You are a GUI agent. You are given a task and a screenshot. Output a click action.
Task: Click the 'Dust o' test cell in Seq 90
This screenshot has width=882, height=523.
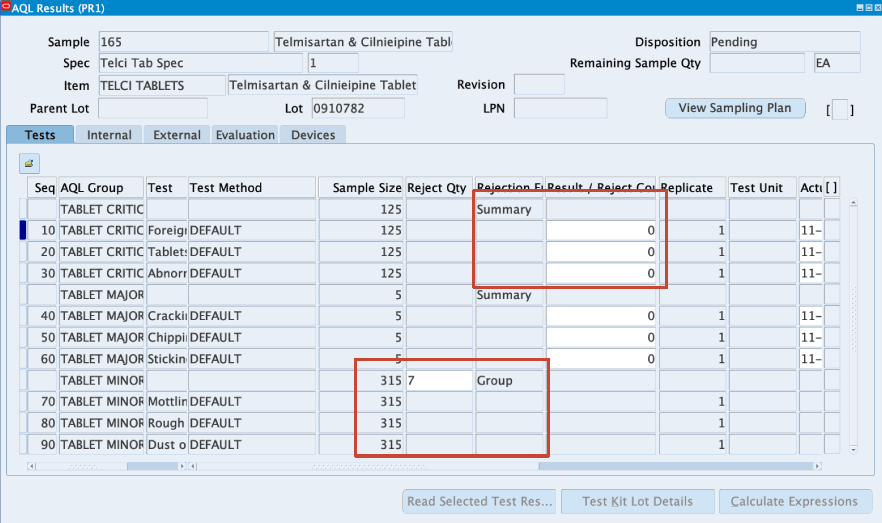tap(166, 445)
